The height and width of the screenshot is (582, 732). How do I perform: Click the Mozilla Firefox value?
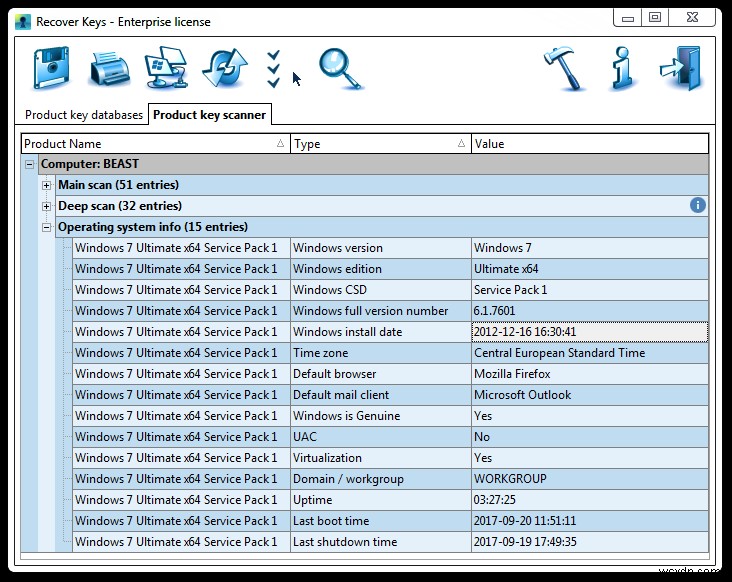pos(590,374)
